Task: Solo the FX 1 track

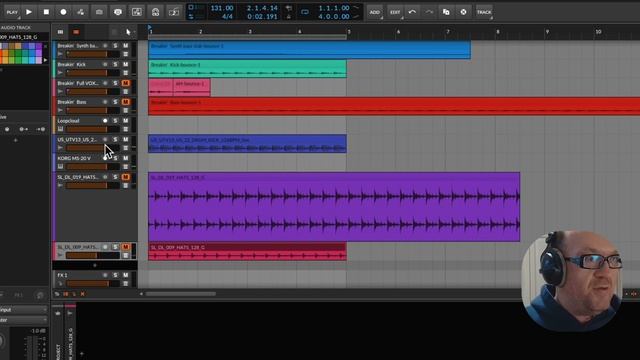Action: coord(116,275)
